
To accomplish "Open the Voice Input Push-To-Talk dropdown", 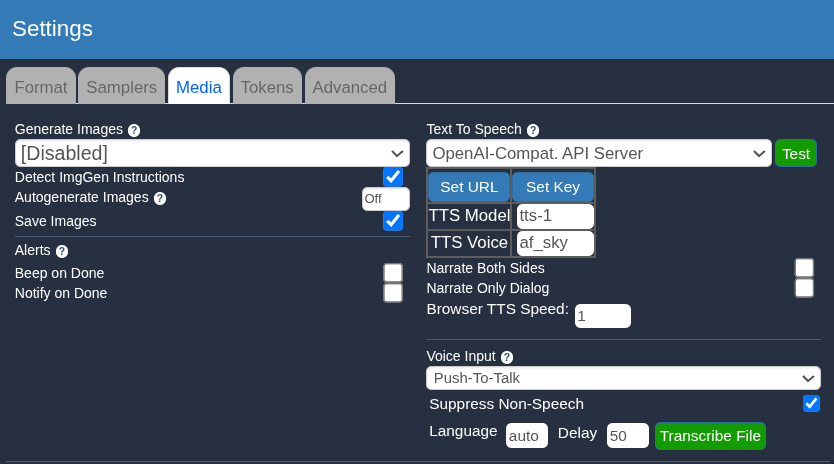I will (623, 378).
